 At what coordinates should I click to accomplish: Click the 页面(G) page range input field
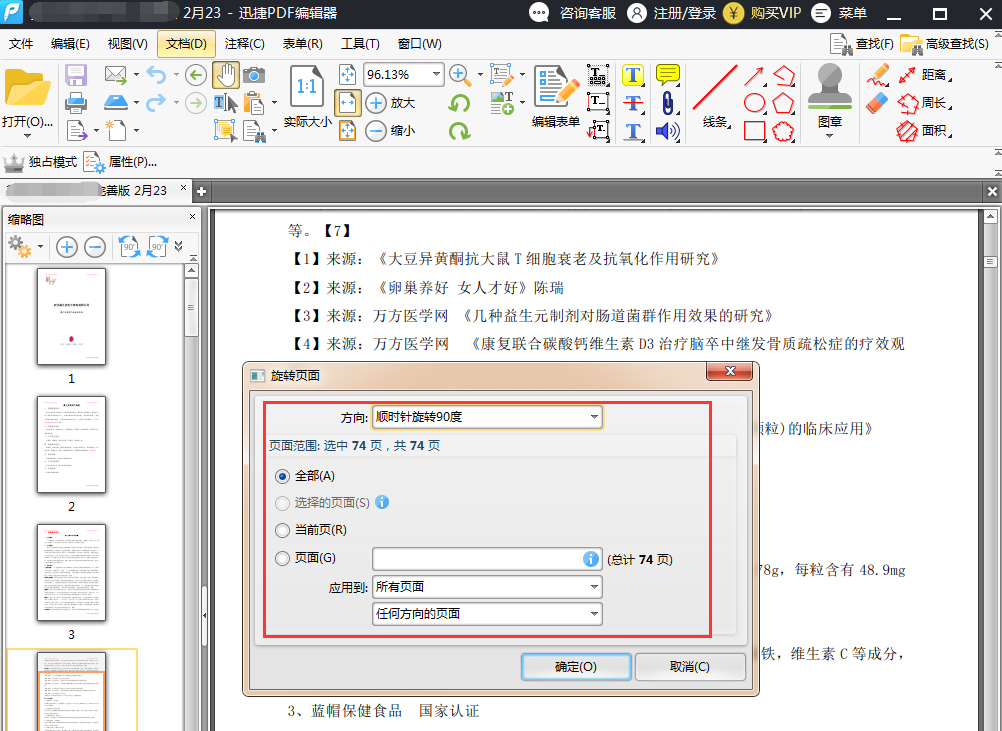[x=486, y=559]
